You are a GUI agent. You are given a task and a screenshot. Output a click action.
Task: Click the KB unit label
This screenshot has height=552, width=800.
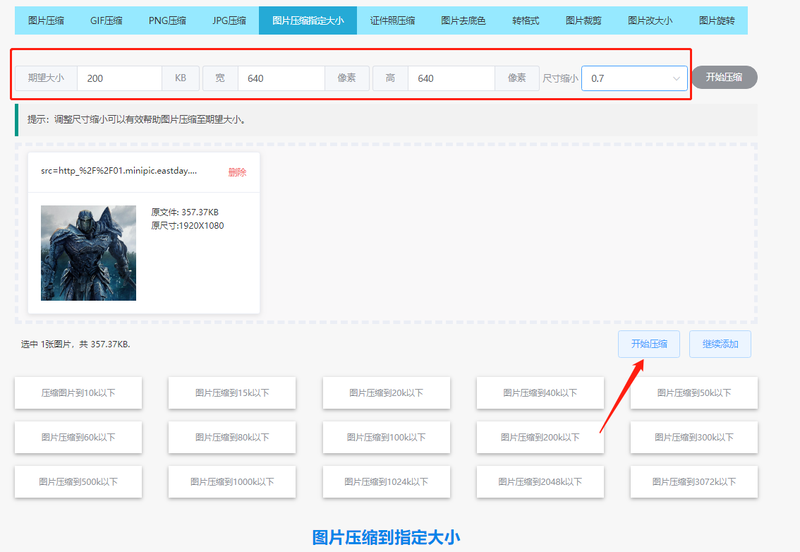(181, 78)
